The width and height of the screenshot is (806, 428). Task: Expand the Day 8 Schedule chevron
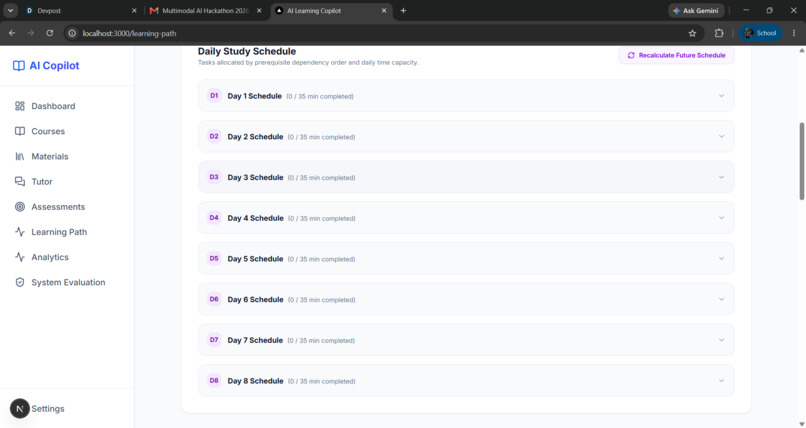(721, 381)
